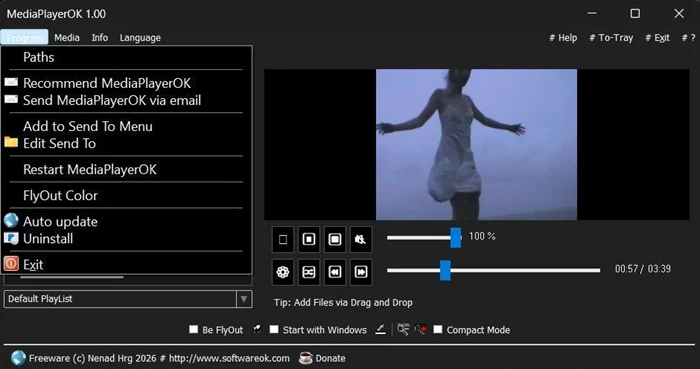Choose Exit at bottom of Program menu
Screen dimensions: 700x369
[126, 265]
